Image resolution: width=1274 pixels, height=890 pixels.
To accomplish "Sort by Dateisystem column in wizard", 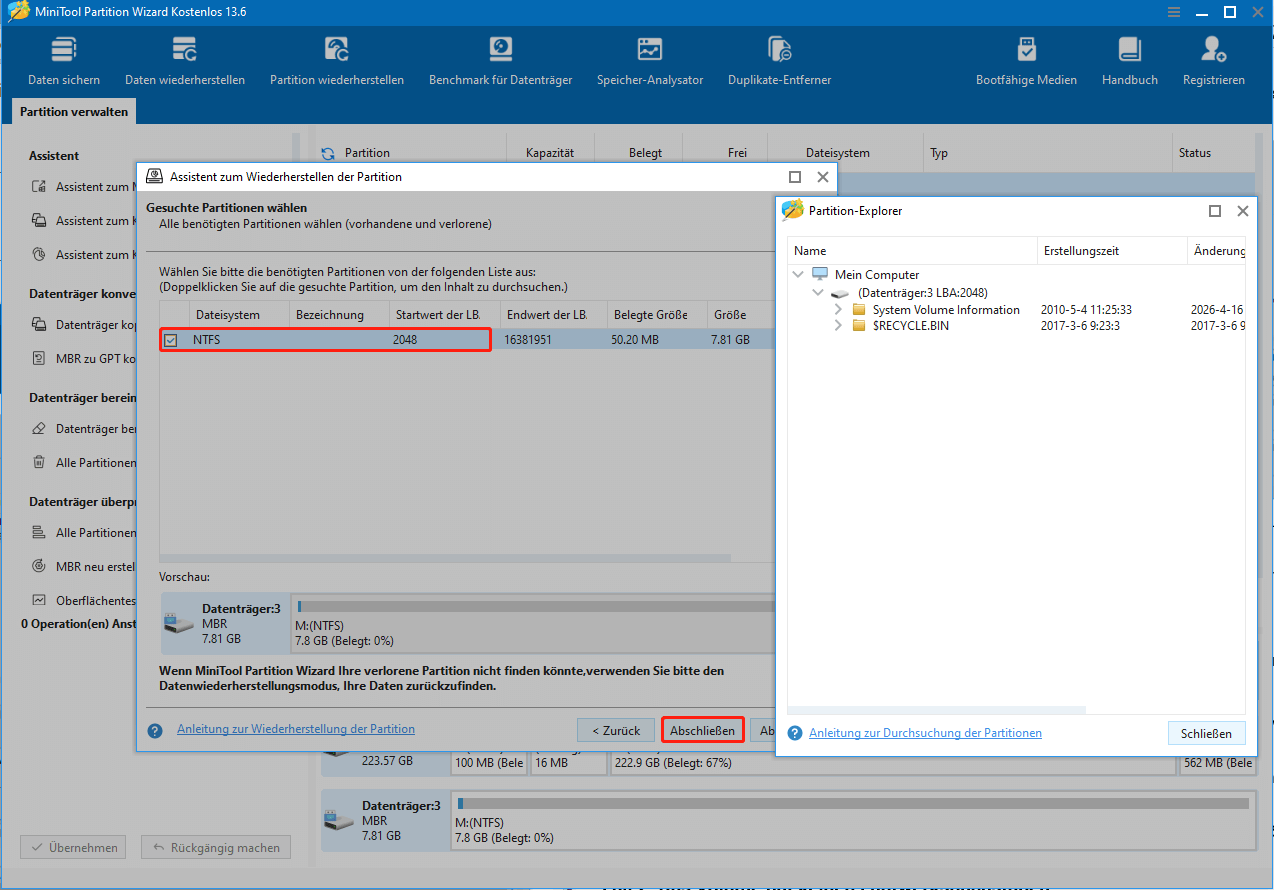I will click(x=239, y=314).
